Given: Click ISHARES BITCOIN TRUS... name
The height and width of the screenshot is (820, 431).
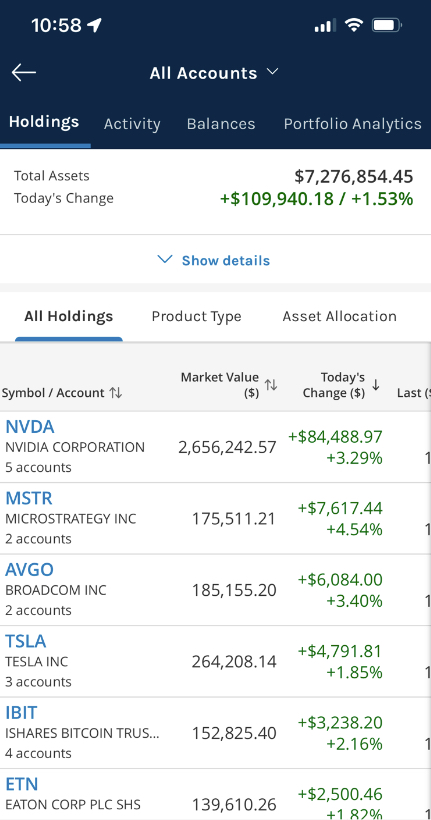Looking at the screenshot, I should pyautogui.click(x=82, y=734).
